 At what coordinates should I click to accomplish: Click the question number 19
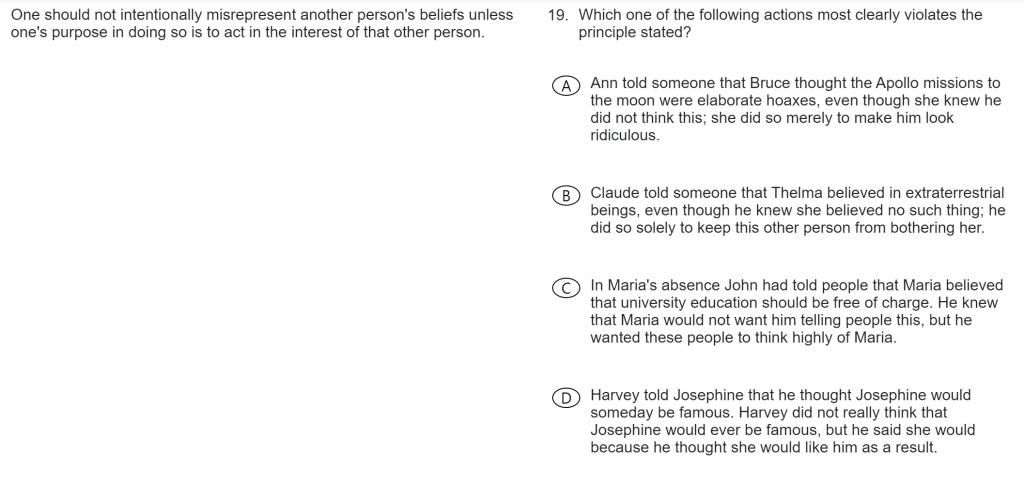click(x=558, y=15)
